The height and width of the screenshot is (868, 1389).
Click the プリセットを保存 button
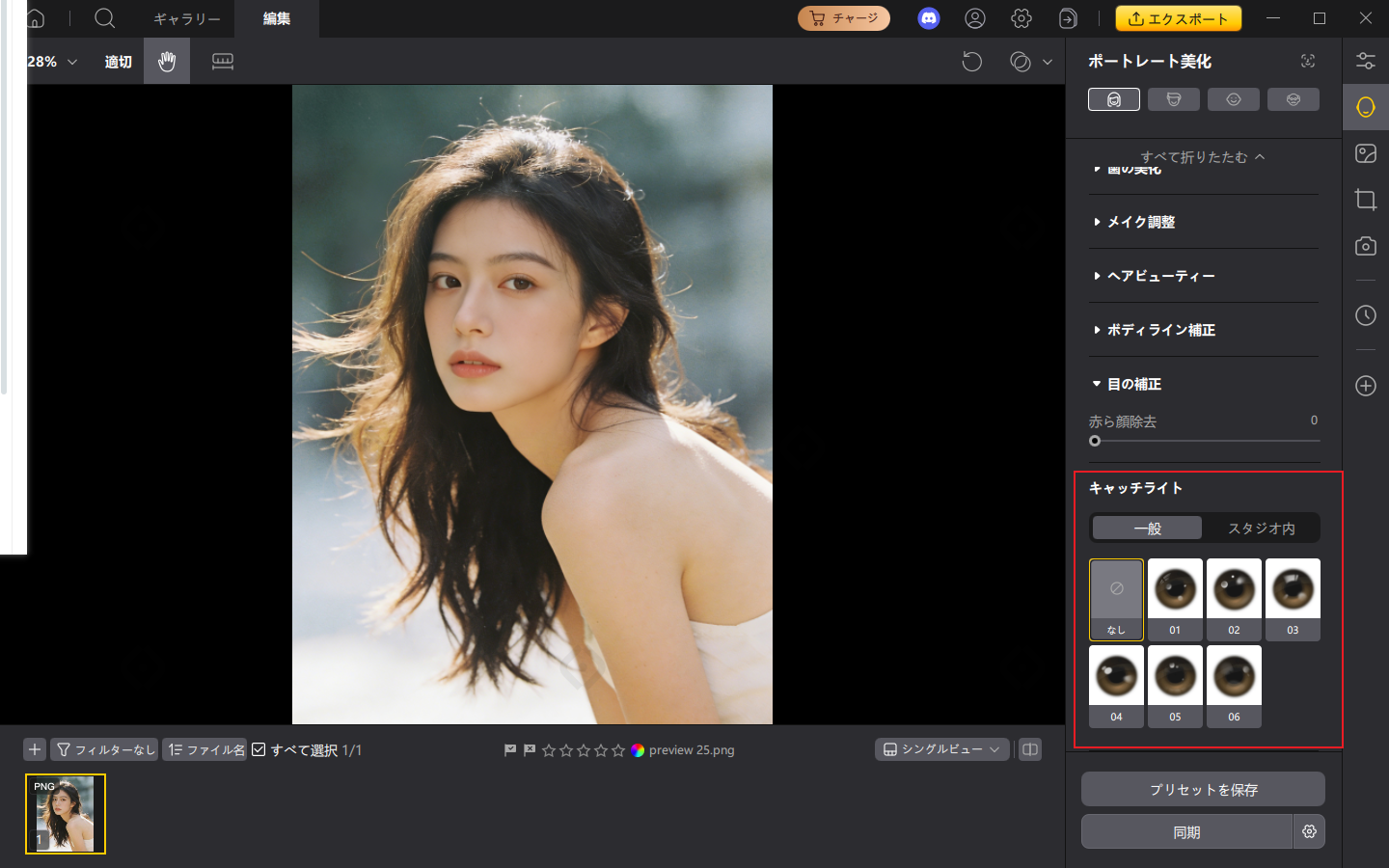coord(1203,789)
